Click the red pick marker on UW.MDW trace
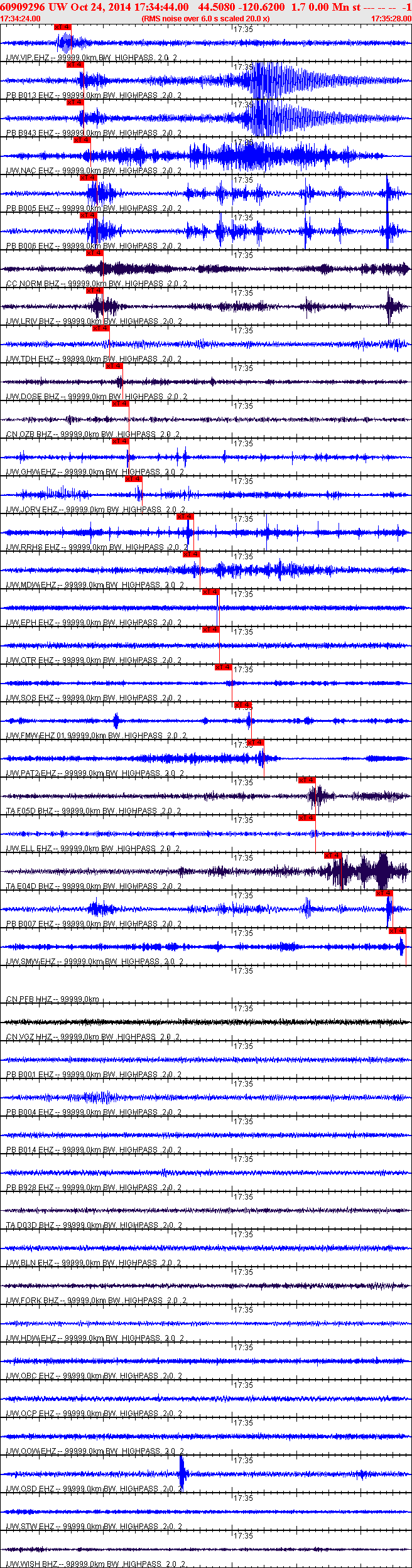This screenshot has height=1568, width=412. coord(192,554)
